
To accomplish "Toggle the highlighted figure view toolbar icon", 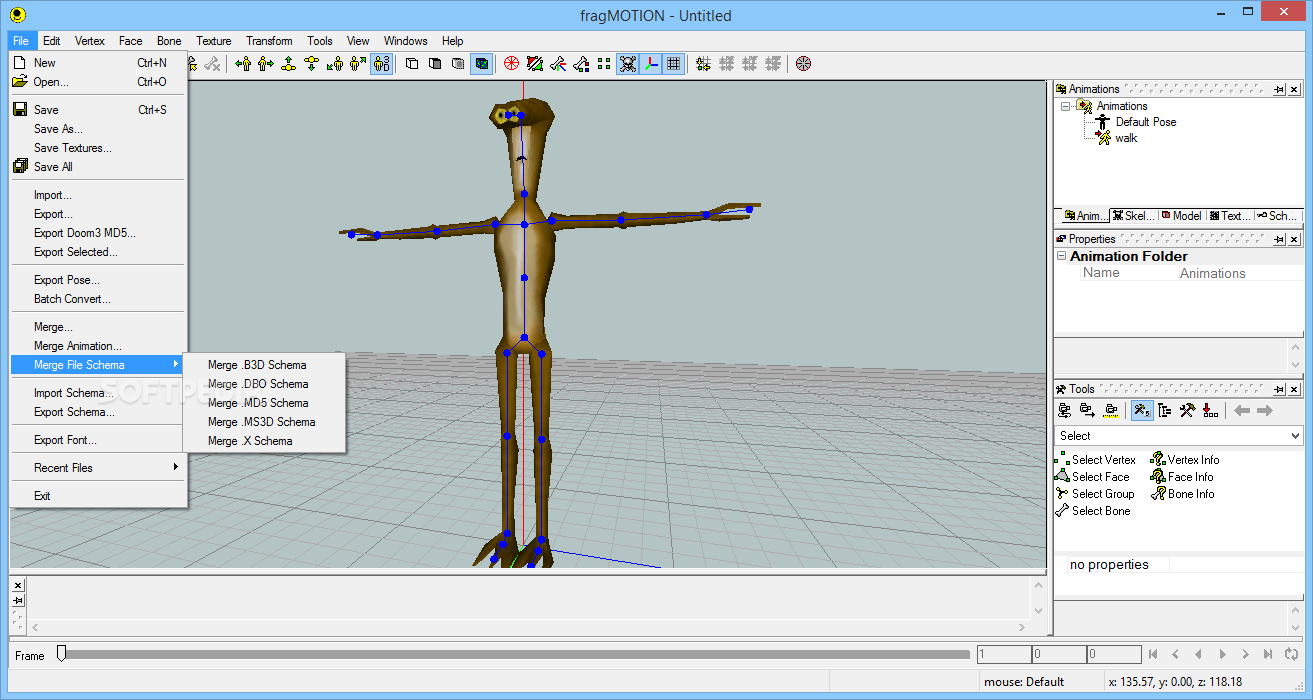I will 381,63.
